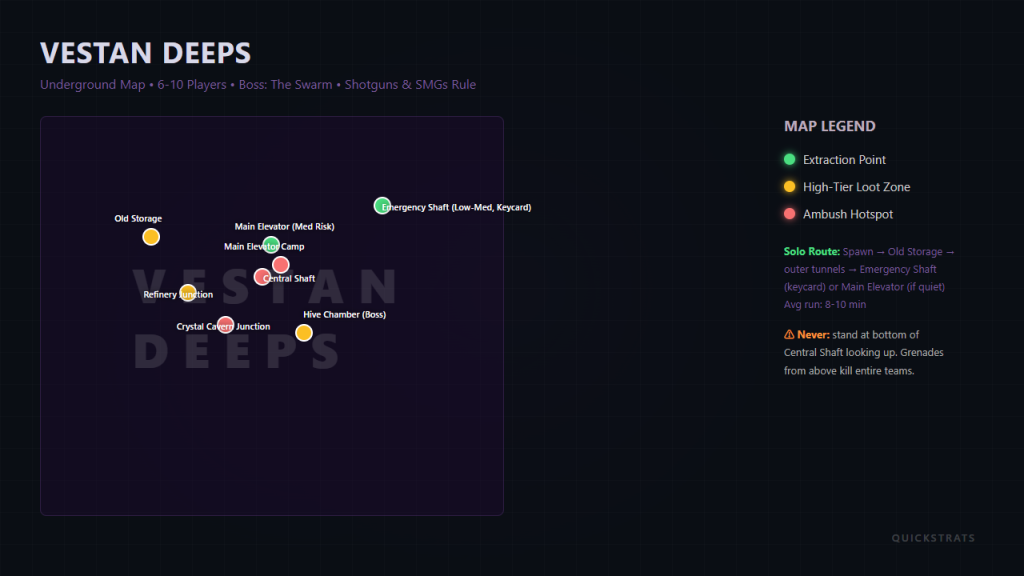The image size is (1024, 576).
Task: Click "Boss: The Swarm" in the subtitle
Action: (285, 84)
